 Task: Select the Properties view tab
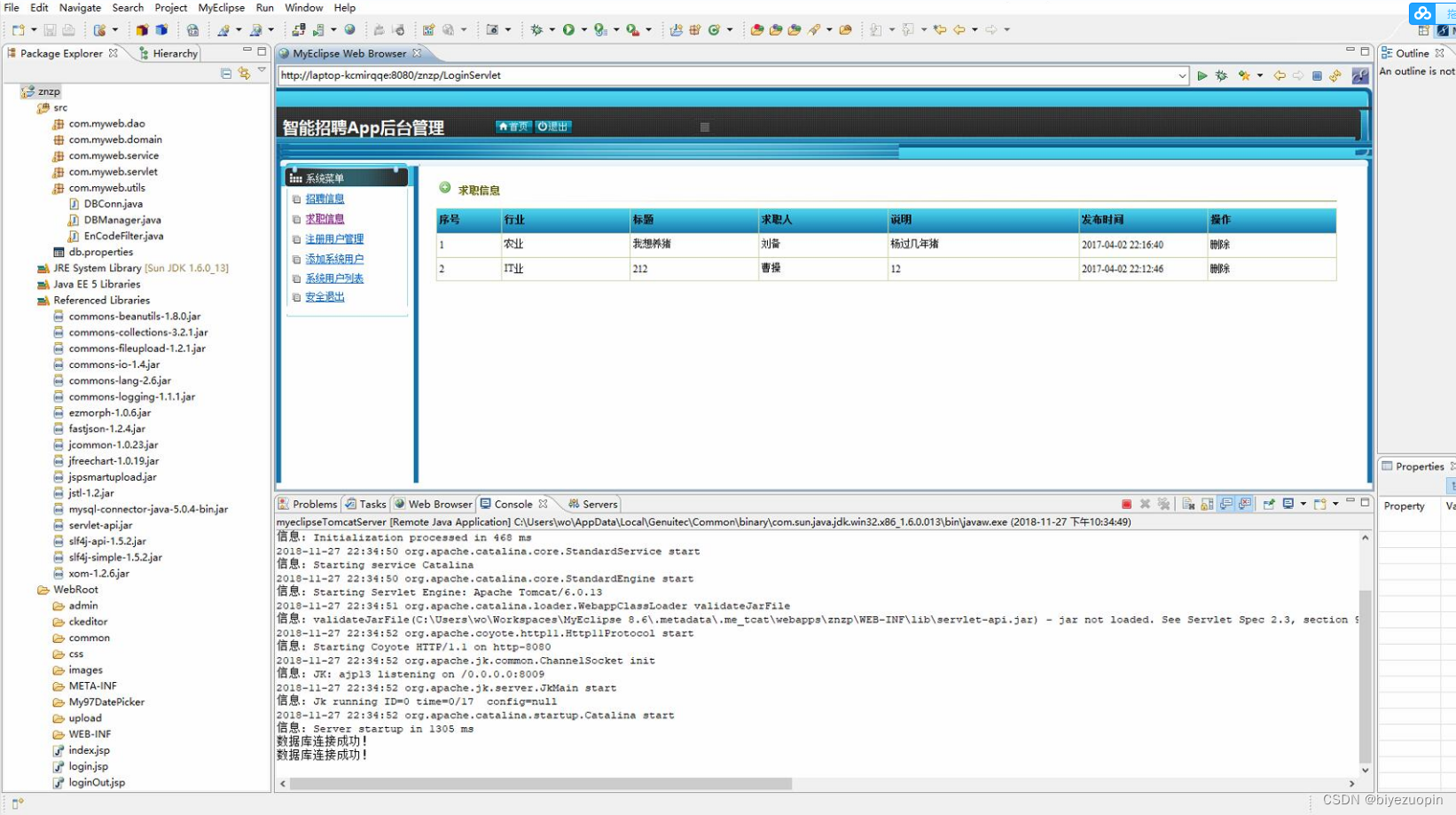tap(1419, 466)
